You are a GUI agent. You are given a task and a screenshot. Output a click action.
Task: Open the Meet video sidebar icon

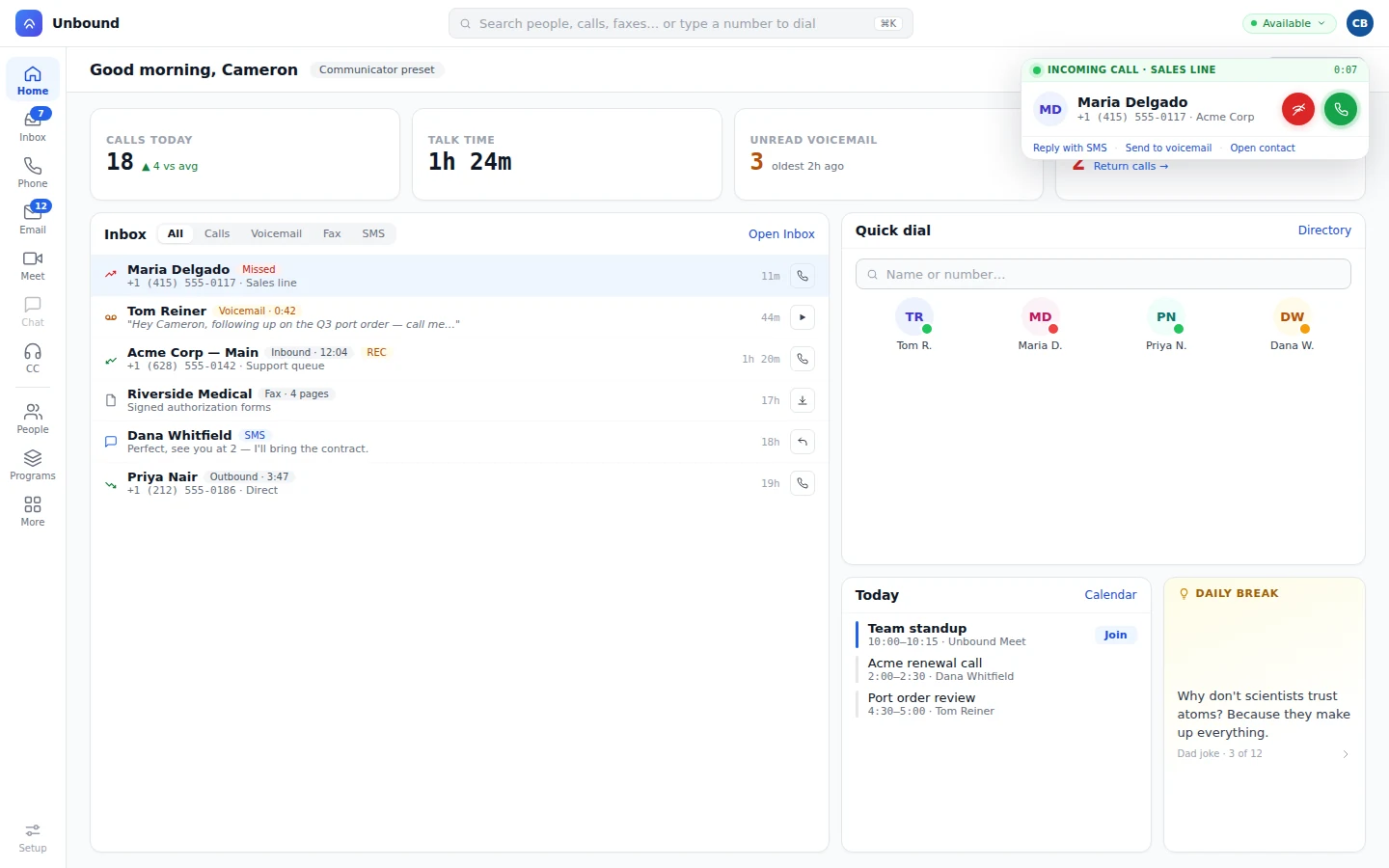pyautogui.click(x=33, y=264)
